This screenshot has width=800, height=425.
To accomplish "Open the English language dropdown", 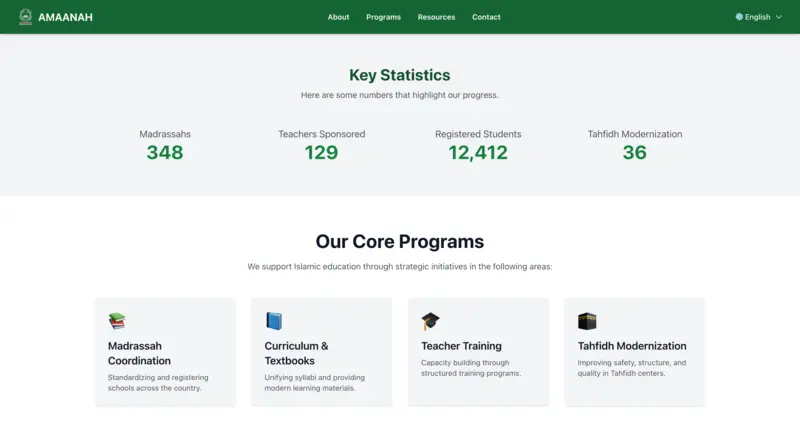I will 759,17.
